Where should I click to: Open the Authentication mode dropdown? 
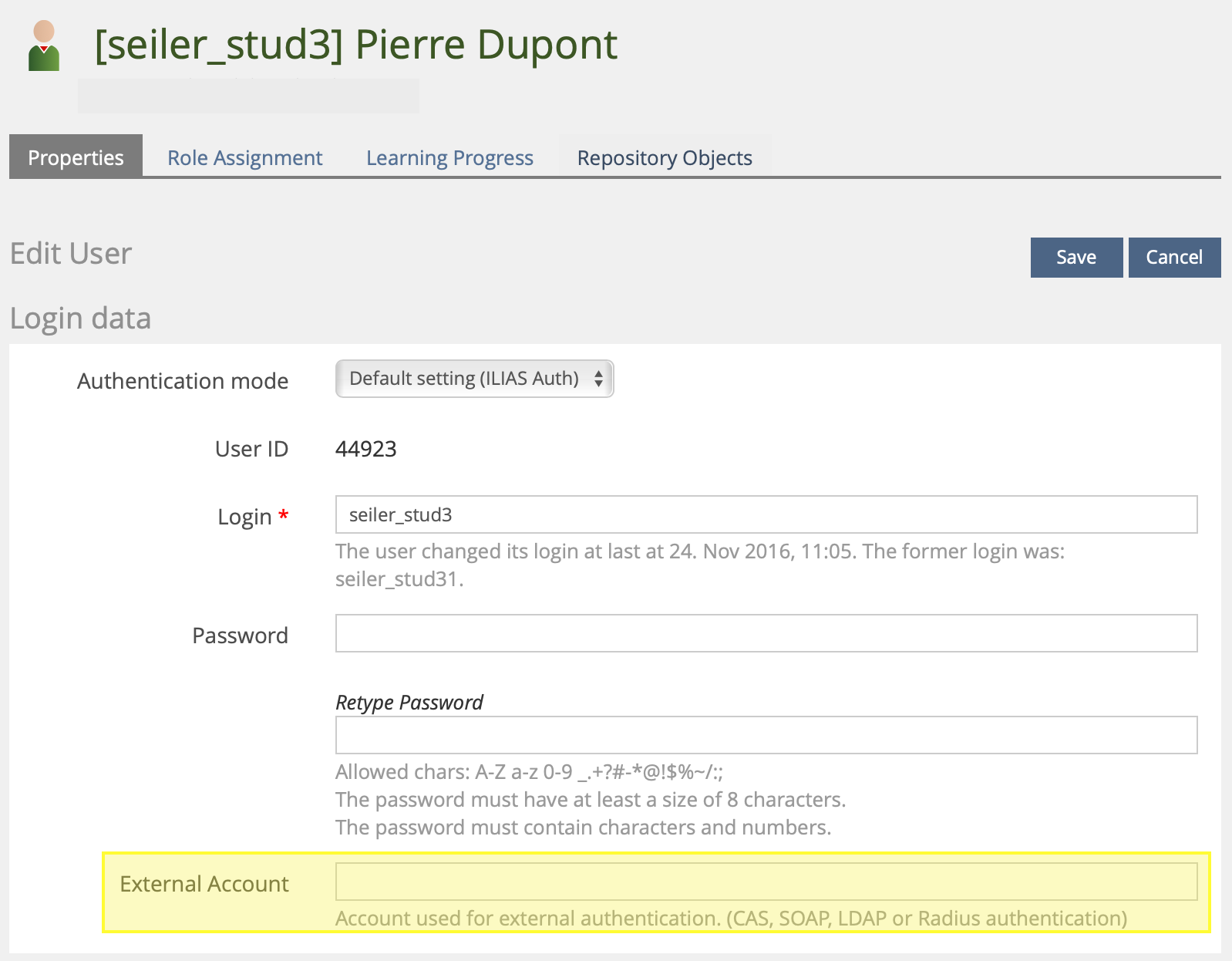click(474, 379)
